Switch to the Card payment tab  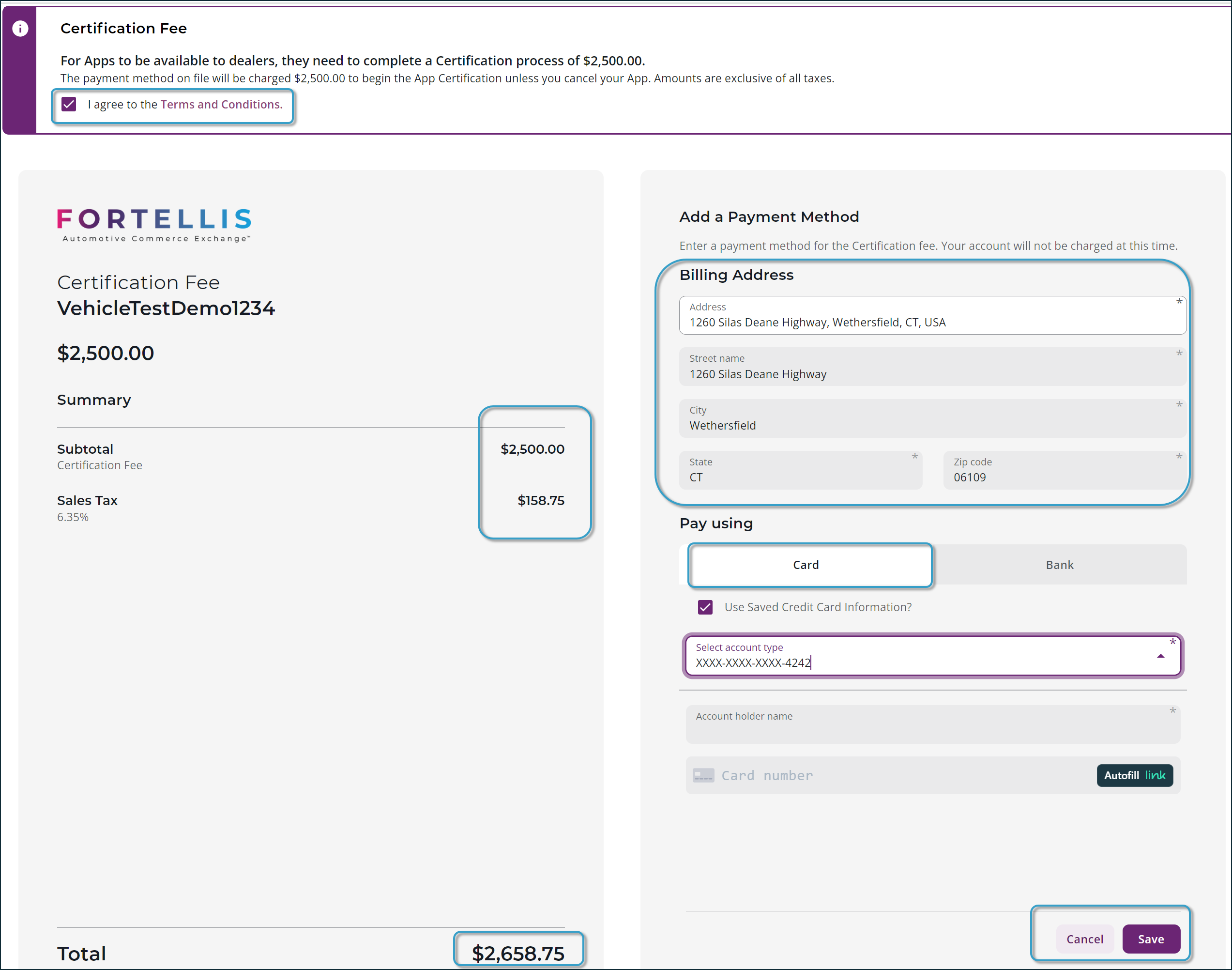[805, 565]
